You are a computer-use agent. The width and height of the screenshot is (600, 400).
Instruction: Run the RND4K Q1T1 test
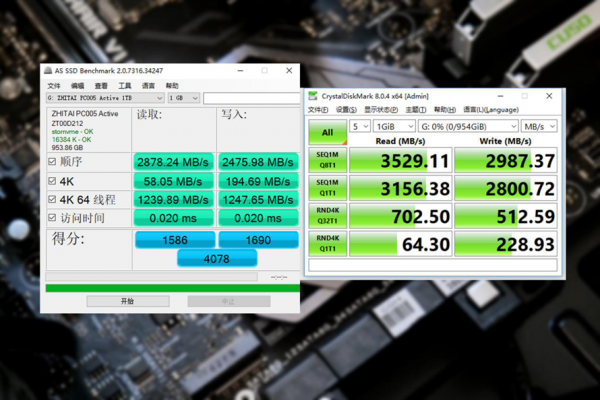(328, 243)
